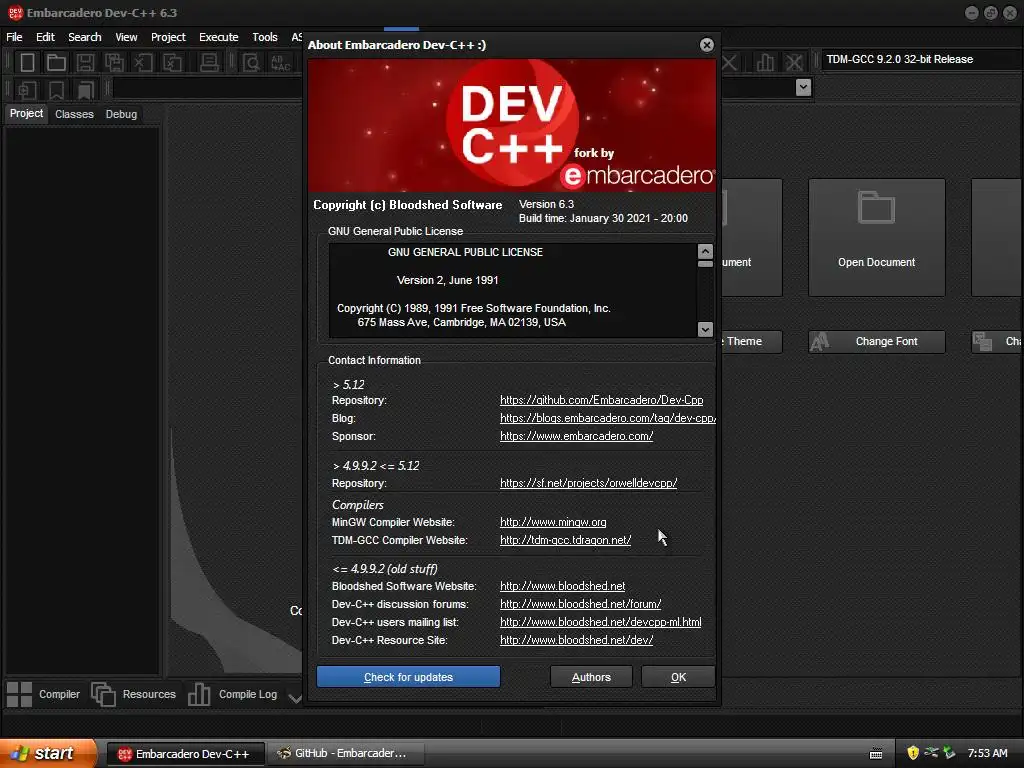Open the Execute menu
1024x768 pixels.
219,37
